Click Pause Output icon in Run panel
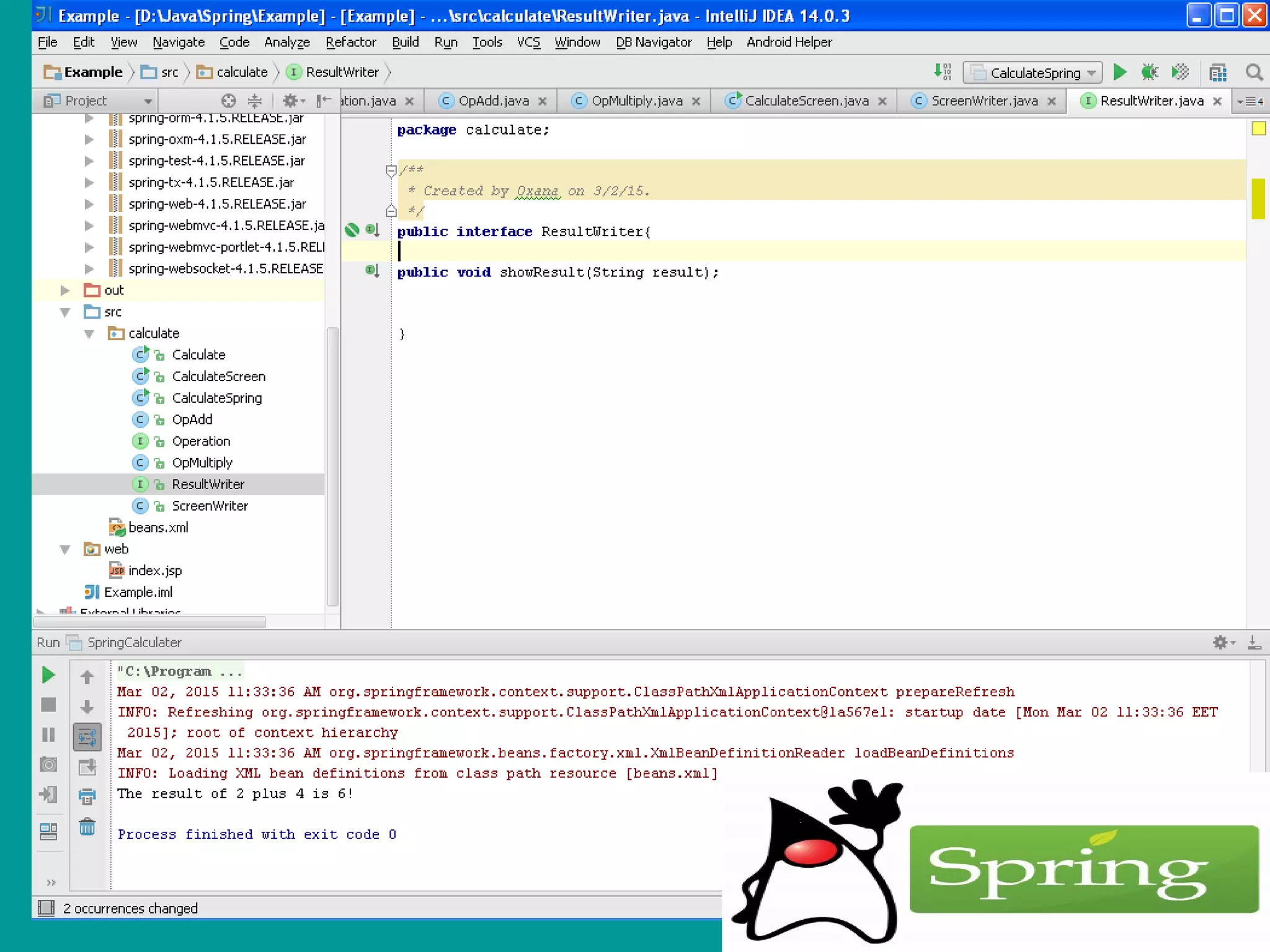 point(48,734)
